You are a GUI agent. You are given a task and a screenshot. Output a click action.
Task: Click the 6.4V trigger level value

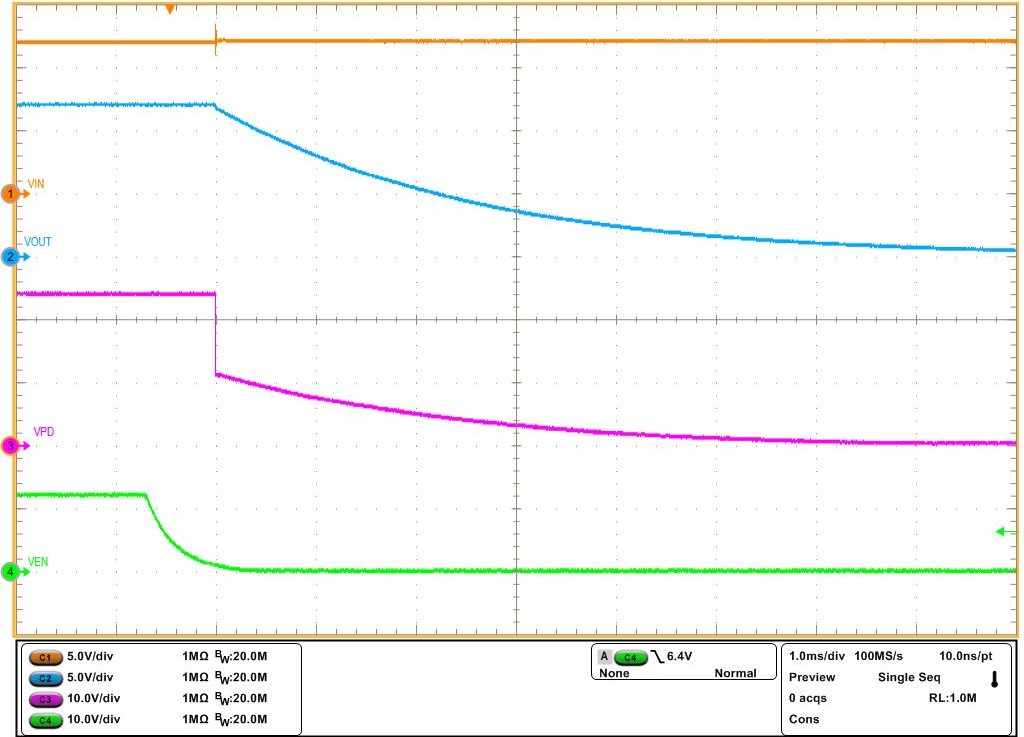click(x=681, y=656)
